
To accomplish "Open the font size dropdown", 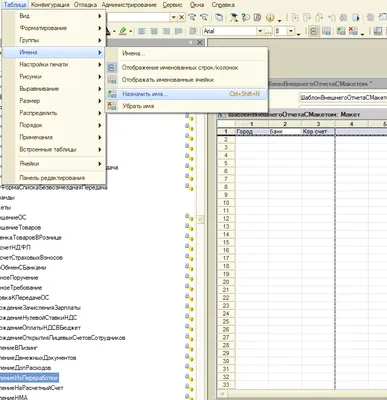I will coord(291,31).
